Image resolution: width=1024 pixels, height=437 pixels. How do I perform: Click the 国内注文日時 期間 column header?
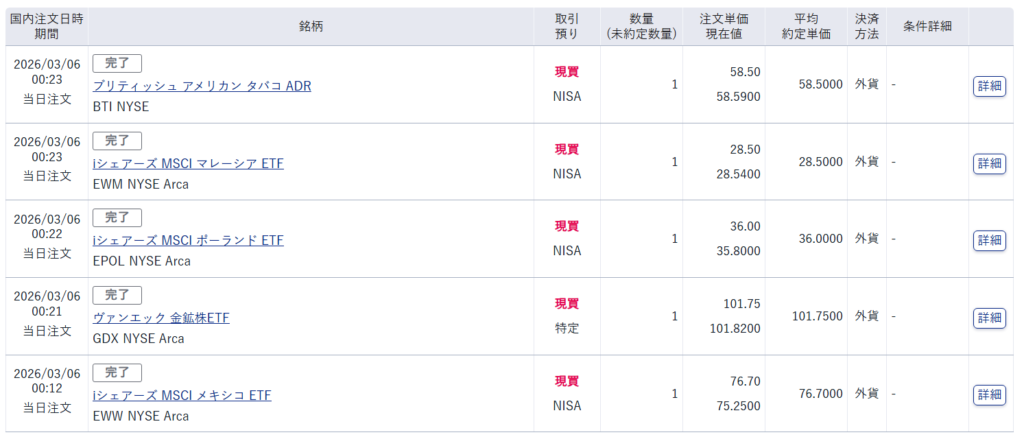tap(46, 26)
